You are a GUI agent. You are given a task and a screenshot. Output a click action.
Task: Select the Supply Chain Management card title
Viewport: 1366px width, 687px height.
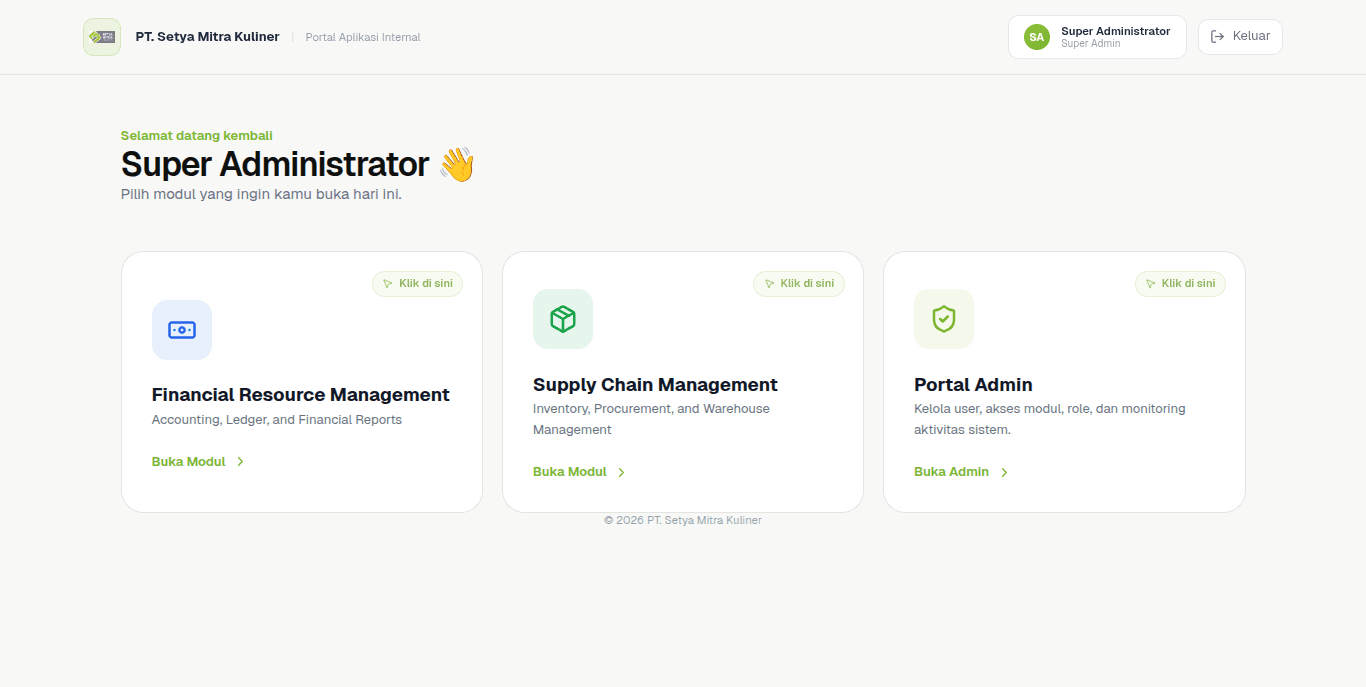tap(655, 385)
